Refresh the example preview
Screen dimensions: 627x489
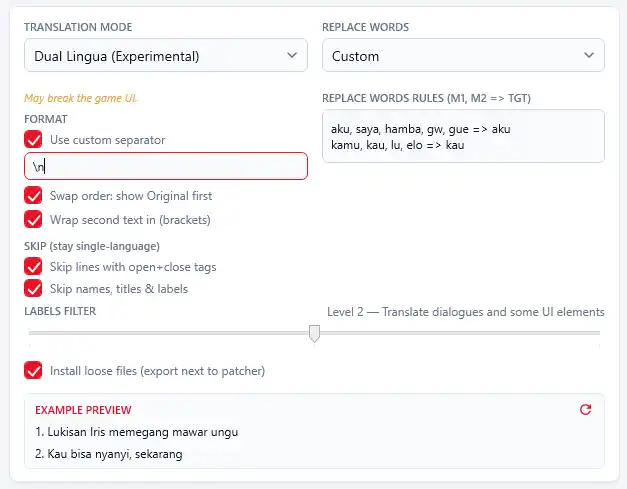point(585,409)
